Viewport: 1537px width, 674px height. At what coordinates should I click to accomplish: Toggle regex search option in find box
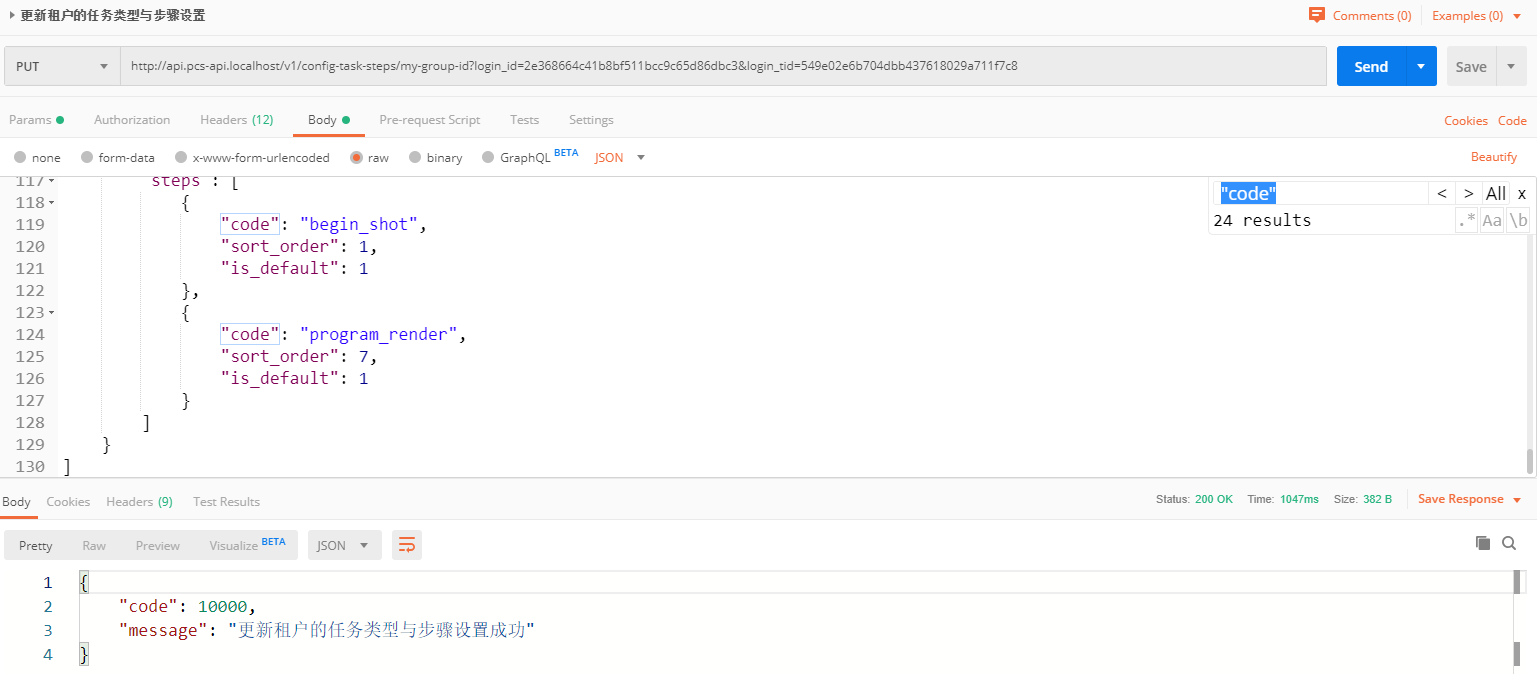pos(1466,221)
